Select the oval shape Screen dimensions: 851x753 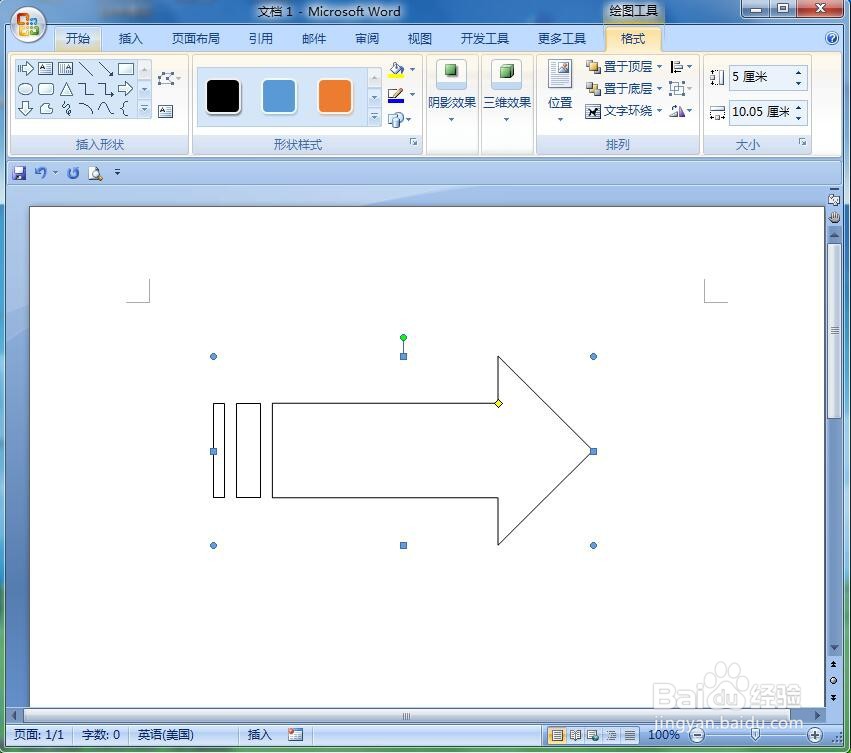coord(26,89)
